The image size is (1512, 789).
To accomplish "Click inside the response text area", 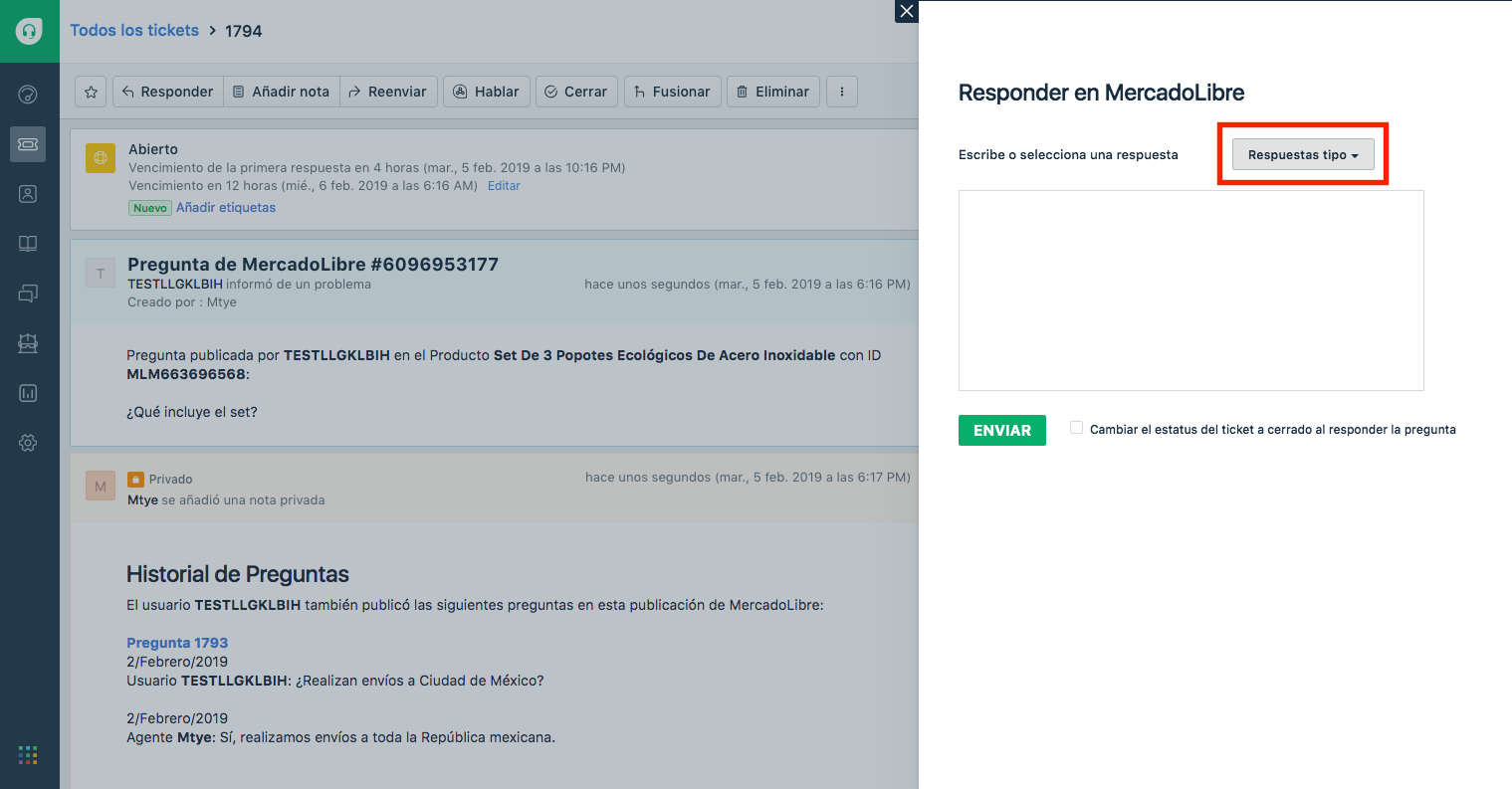I will point(1190,291).
